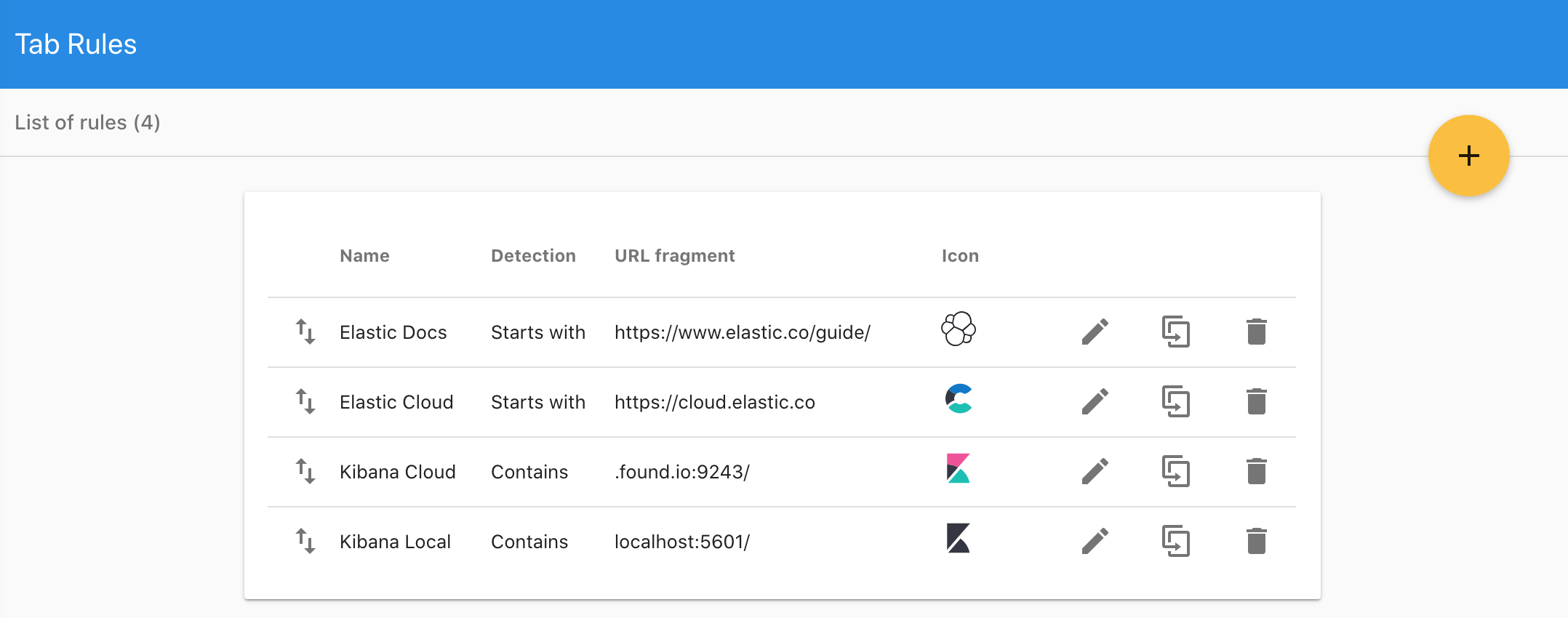Viewport: 1568px width, 618px height.
Task: Click the https://www.elastic.co/guide/ URL cell
Action: [x=743, y=332]
